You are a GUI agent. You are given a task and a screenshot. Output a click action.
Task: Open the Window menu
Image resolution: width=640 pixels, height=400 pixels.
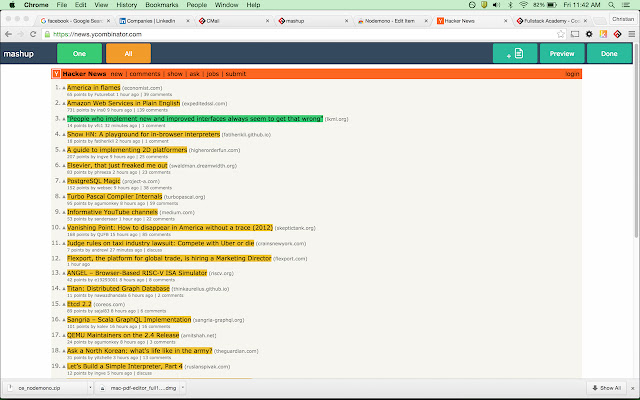coord(226,5)
